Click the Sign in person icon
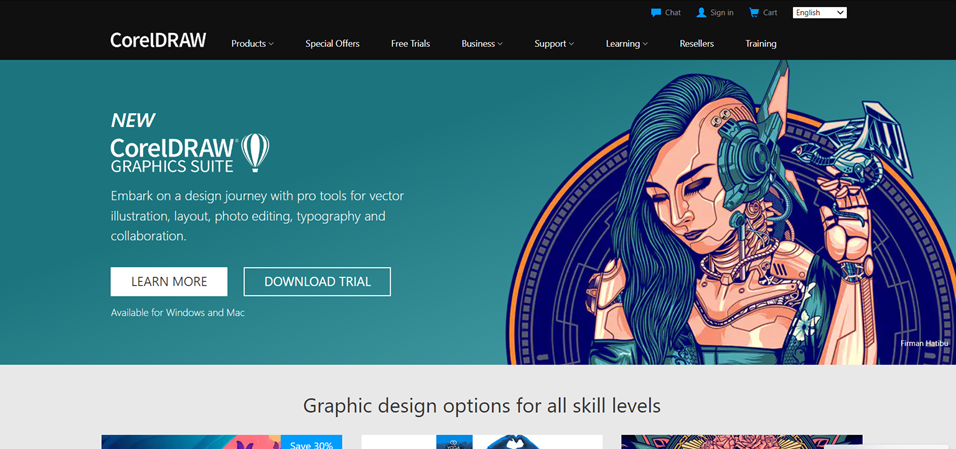This screenshot has height=449, width=956. tap(701, 12)
